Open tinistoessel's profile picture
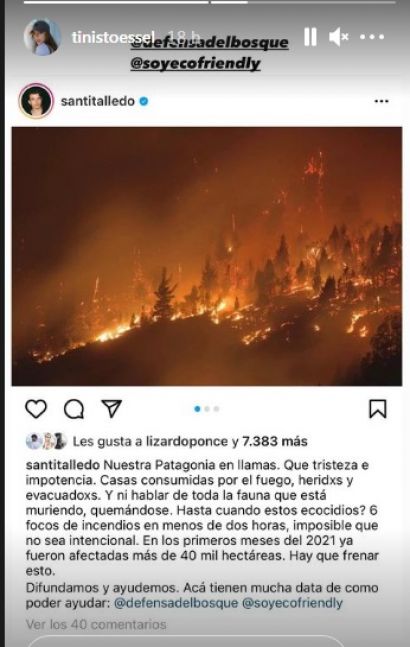Image resolution: width=410 pixels, height=647 pixels. coord(42,37)
